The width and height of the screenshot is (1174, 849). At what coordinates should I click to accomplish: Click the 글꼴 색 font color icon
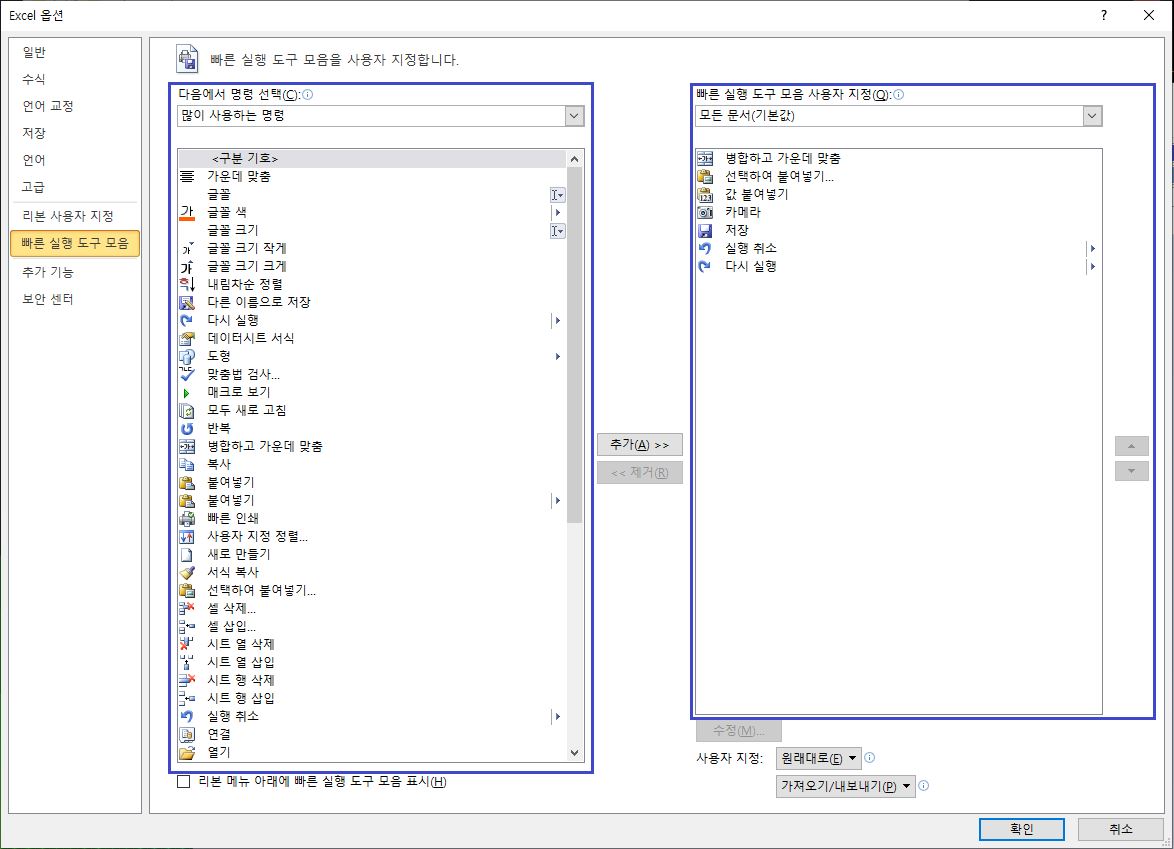[x=187, y=213]
